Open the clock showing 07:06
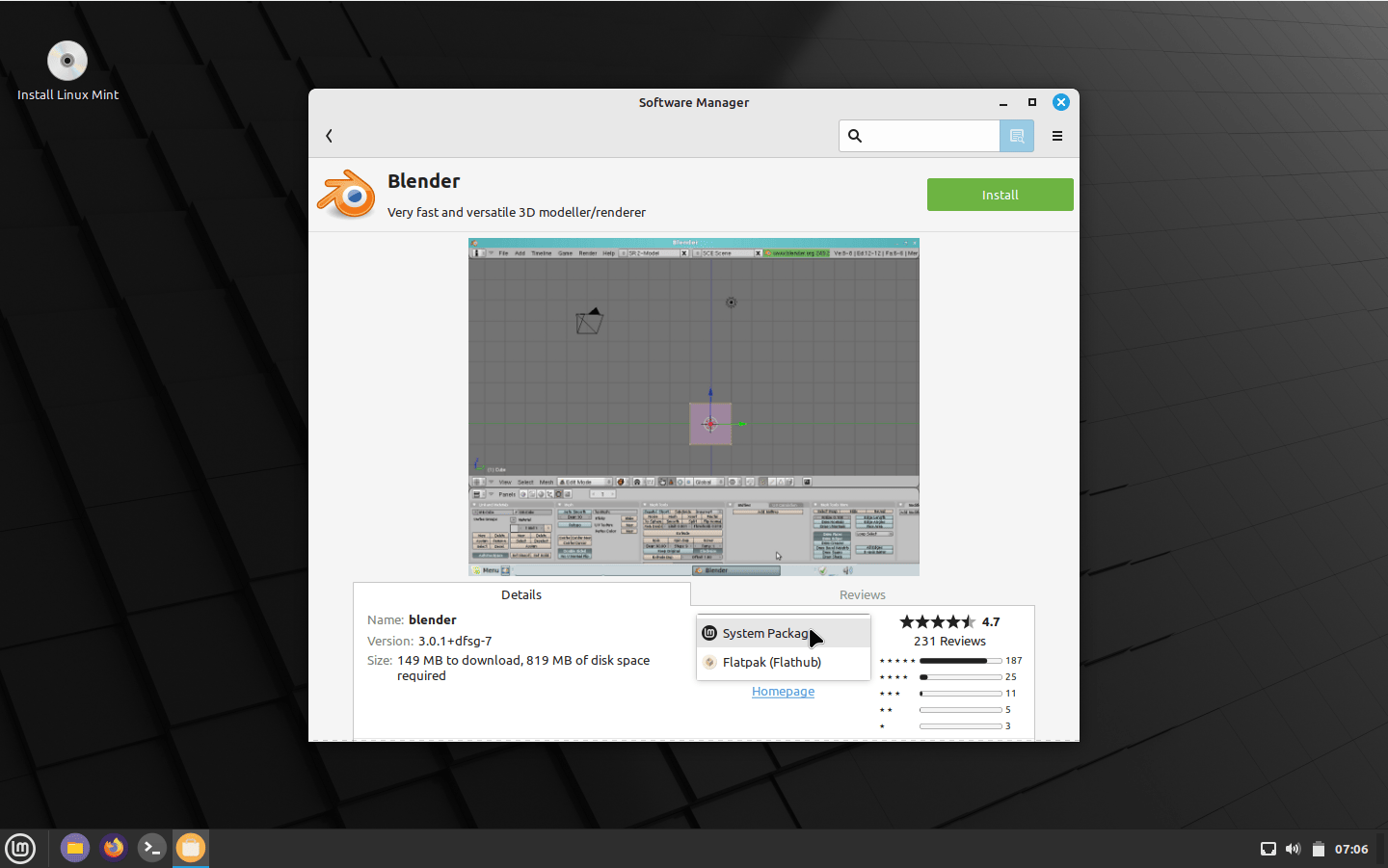The image size is (1388, 868). coord(1351,849)
